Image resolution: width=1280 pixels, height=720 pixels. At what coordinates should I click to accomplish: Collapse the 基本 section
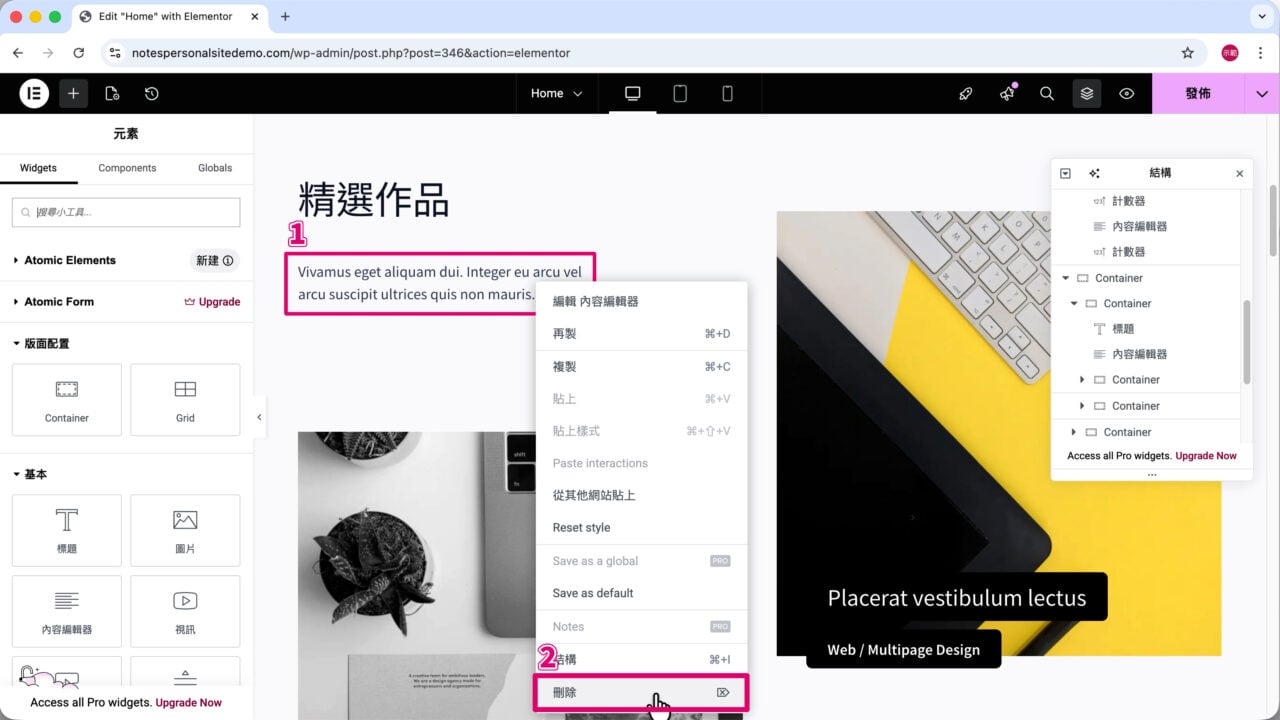pyautogui.click(x=30, y=474)
